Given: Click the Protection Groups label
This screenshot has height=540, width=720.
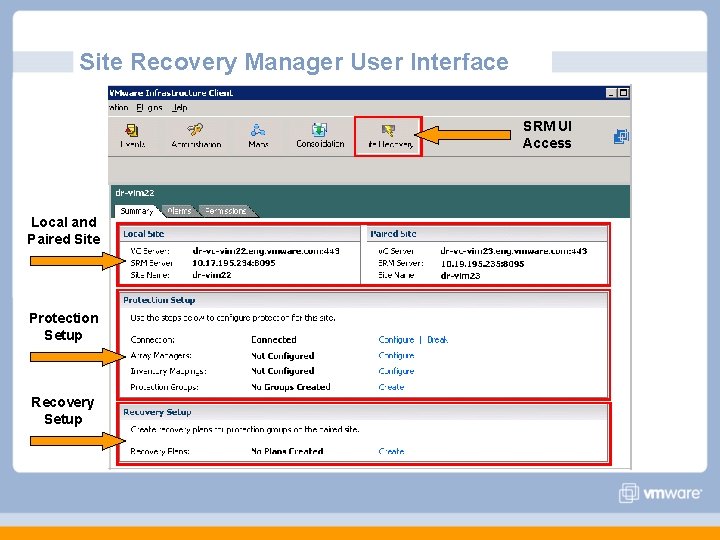Looking at the screenshot, I should click(x=164, y=387).
